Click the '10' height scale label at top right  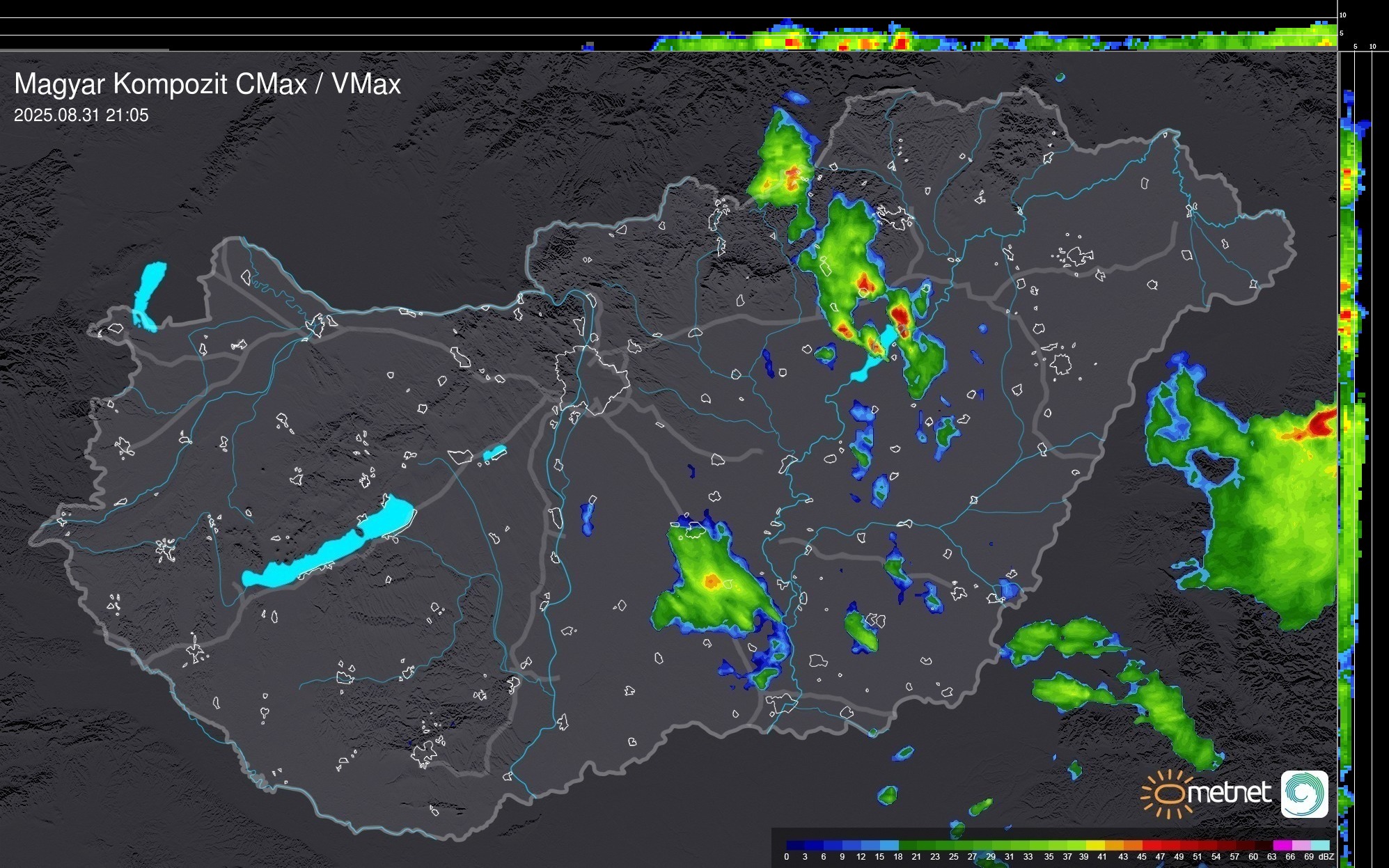click(1342, 15)
